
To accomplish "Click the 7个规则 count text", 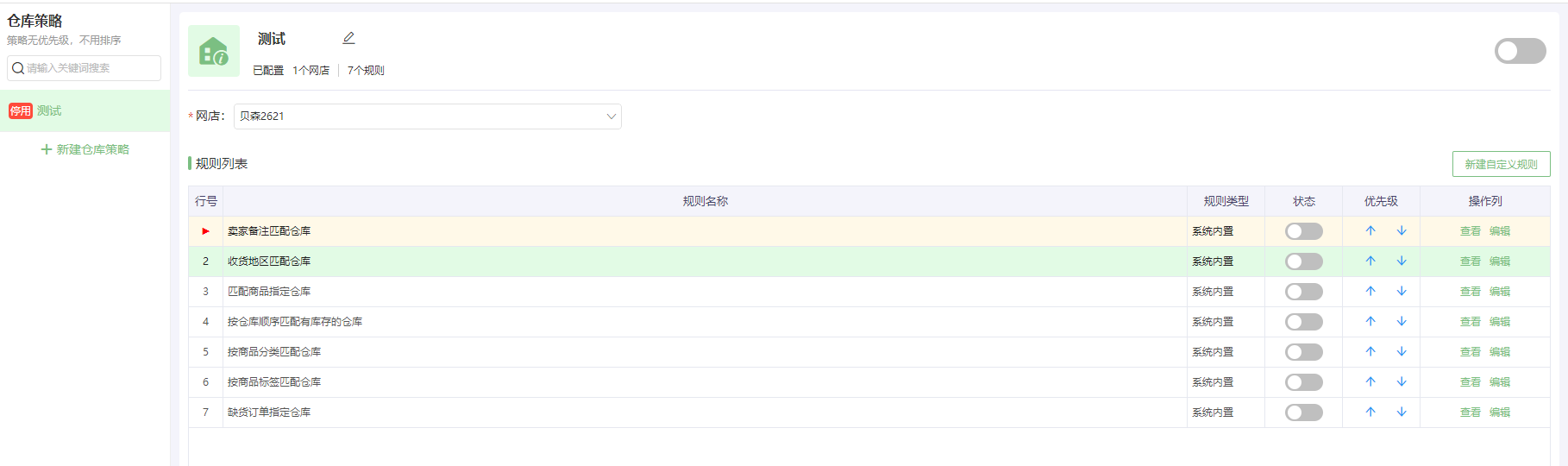I will coord(366,71).
